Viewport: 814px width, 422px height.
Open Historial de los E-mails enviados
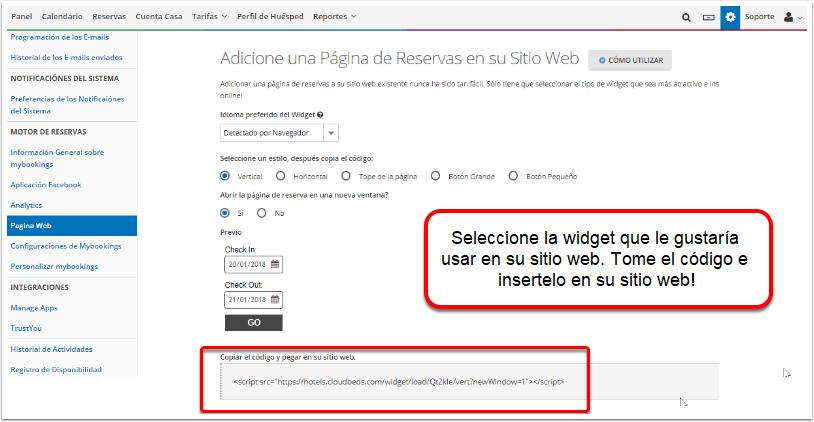66,58
